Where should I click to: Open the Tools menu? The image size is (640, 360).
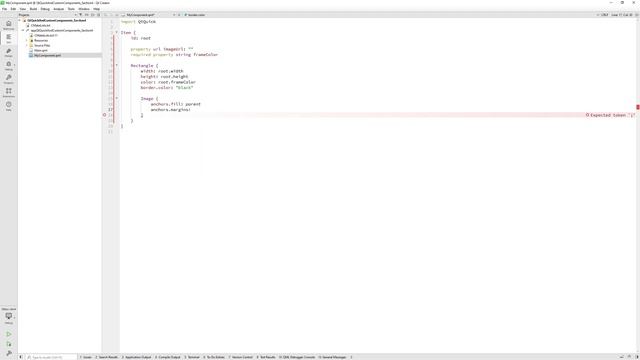[71, 9]
